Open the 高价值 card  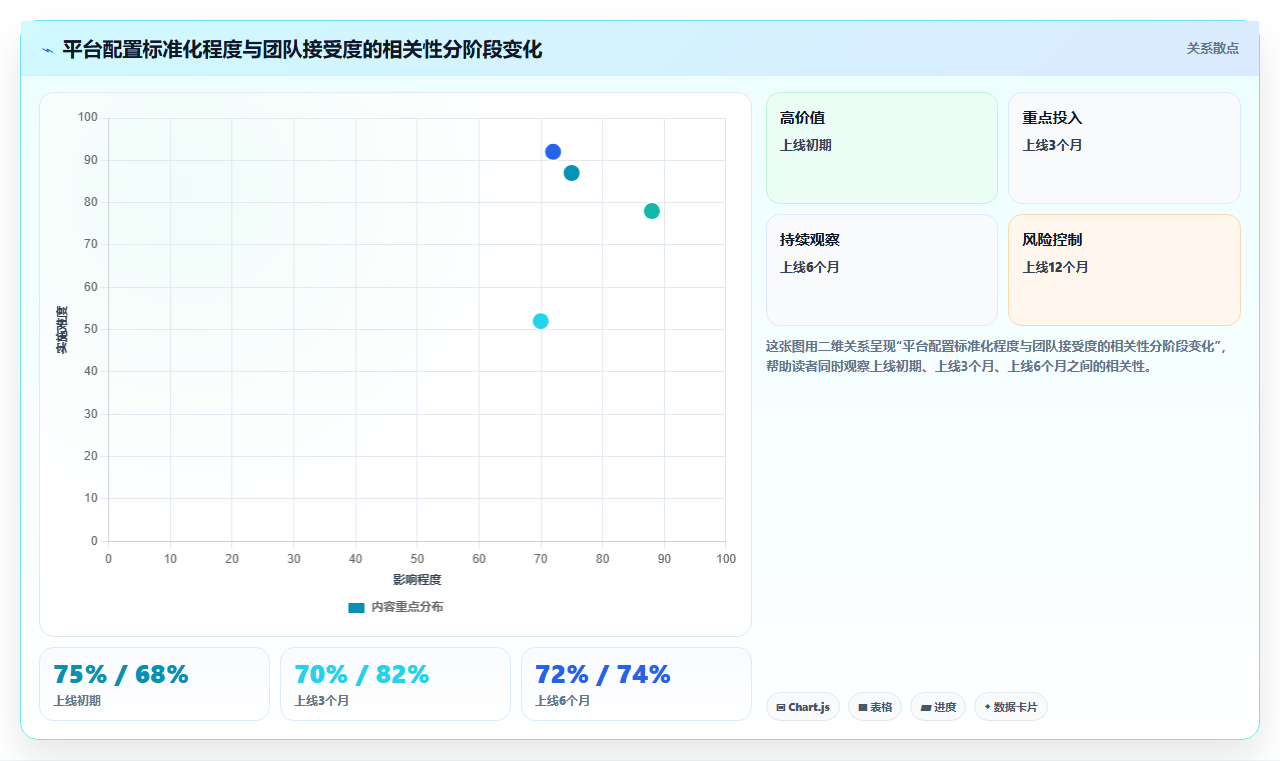[x=882, y=148]
